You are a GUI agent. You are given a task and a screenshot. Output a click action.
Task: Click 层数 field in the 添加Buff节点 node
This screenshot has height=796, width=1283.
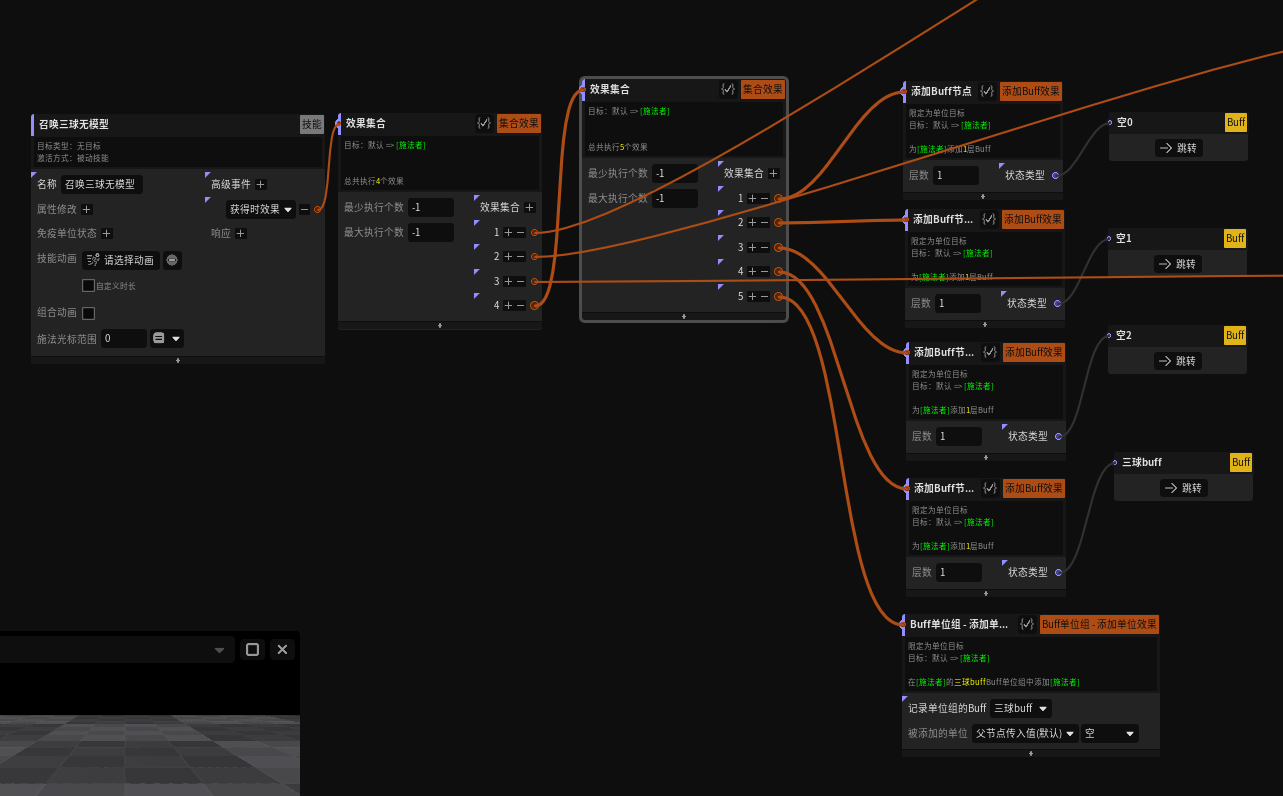pyautogui.click(x=956, y=175)
